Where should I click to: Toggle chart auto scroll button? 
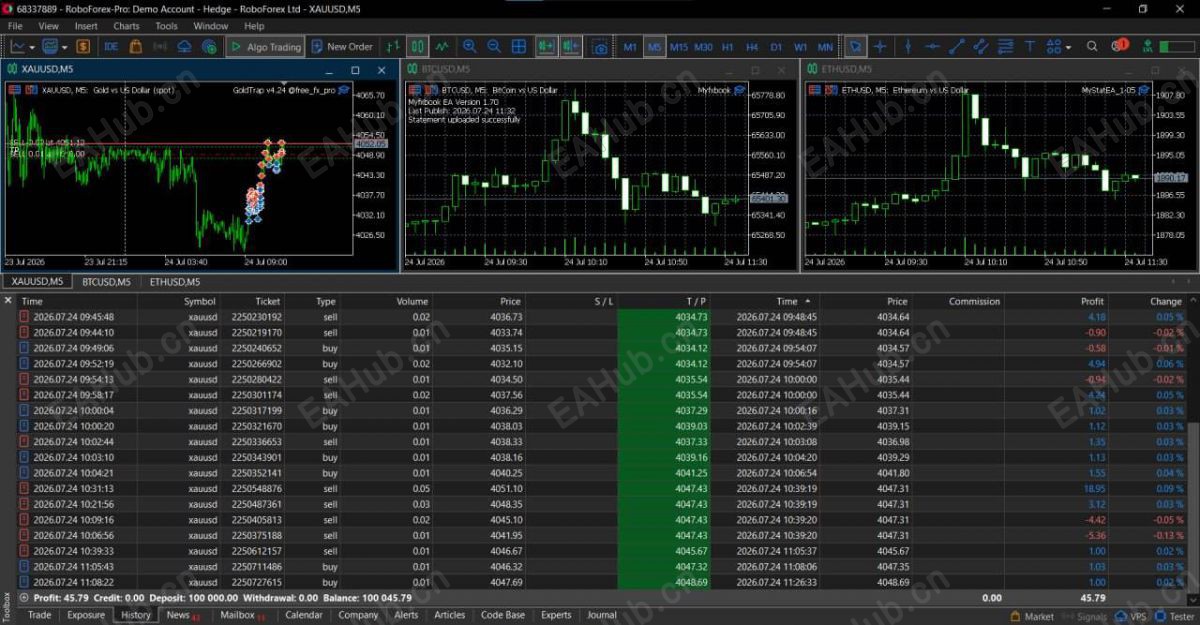coord(546,46)
